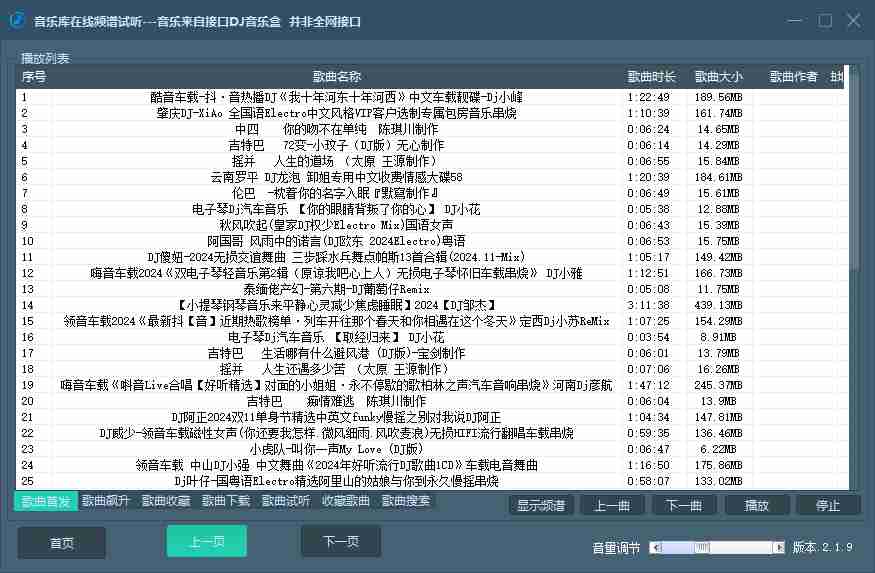Play previous song with 上一曲

(x=612, y=505)
